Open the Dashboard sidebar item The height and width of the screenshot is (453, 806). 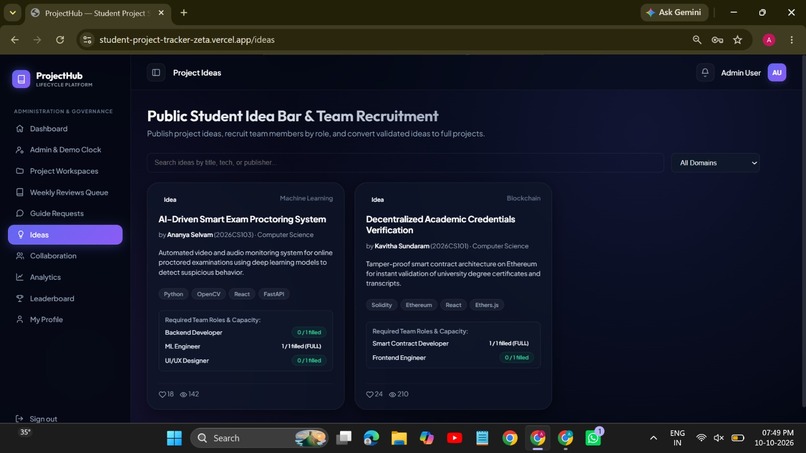65,129
